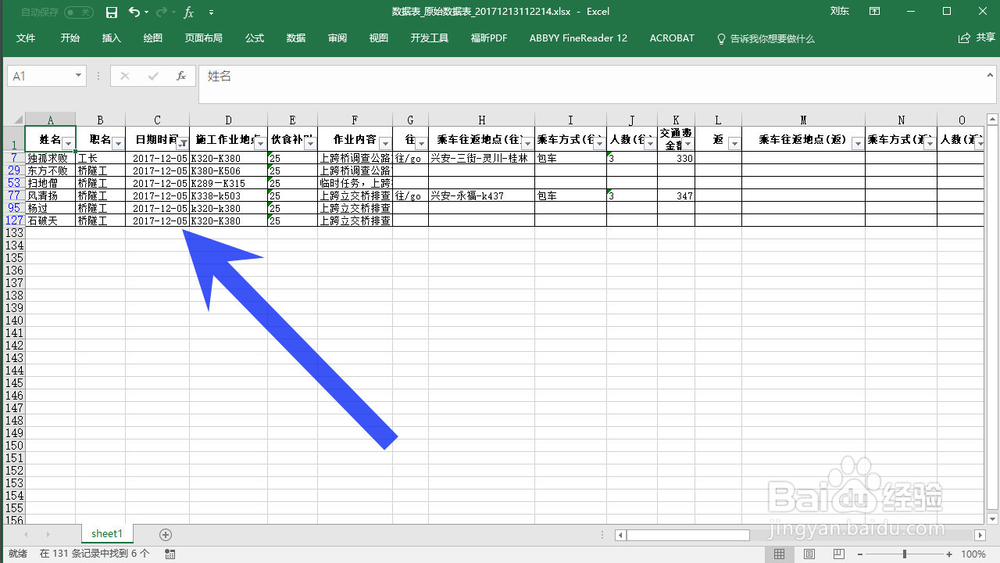This screenshot has height=563, width=1000.
Task: Click the Insert Function fx button
Action: pos(181,76)
